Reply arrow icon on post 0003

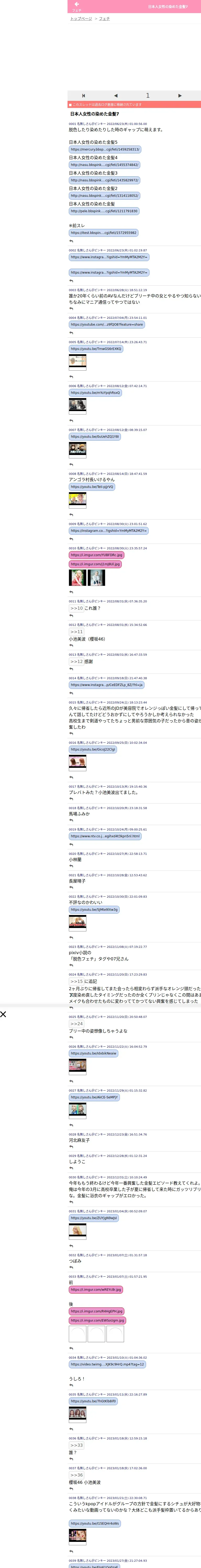point(71,309)
